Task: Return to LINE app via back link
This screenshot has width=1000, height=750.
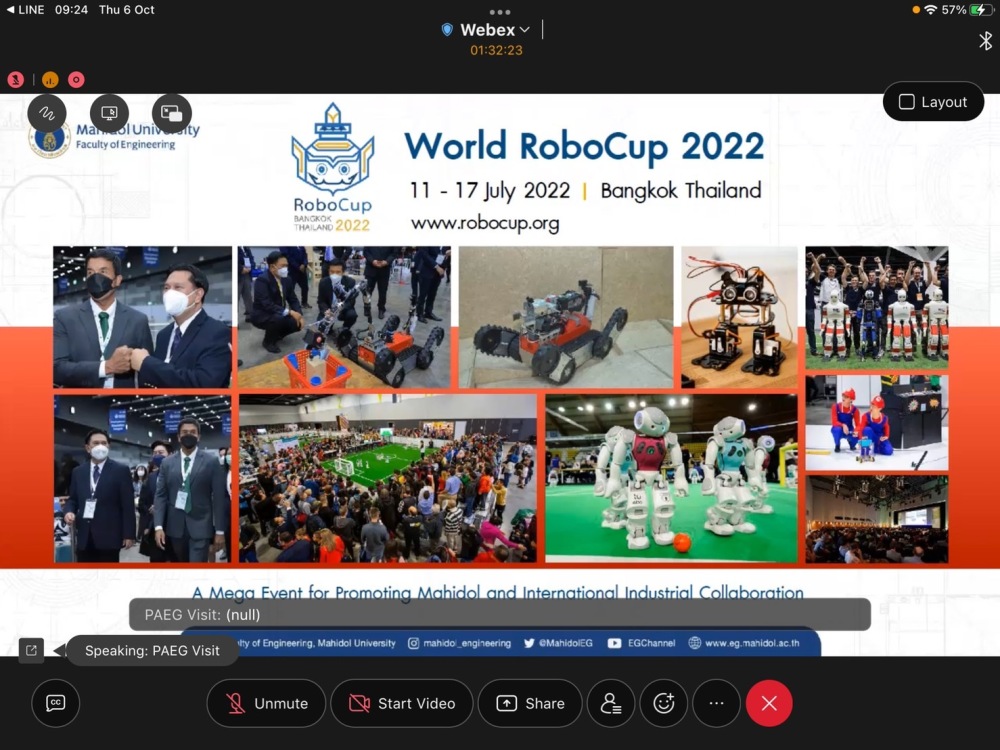Action: pos(24,9)
